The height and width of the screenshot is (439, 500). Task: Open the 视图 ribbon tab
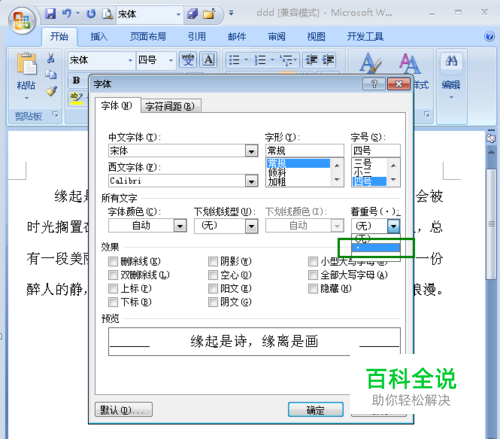(x=316, y=37)
